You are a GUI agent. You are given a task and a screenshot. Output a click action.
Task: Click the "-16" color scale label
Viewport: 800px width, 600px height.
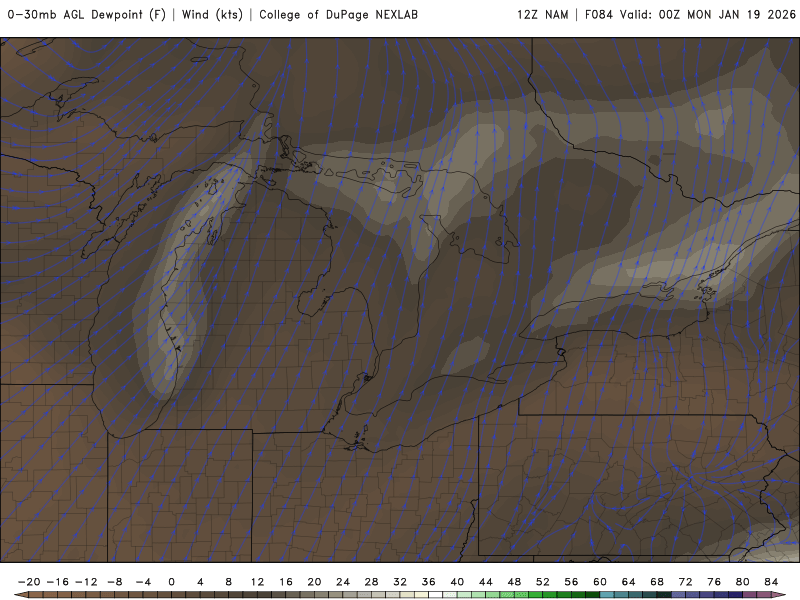(x=57, y=582)
